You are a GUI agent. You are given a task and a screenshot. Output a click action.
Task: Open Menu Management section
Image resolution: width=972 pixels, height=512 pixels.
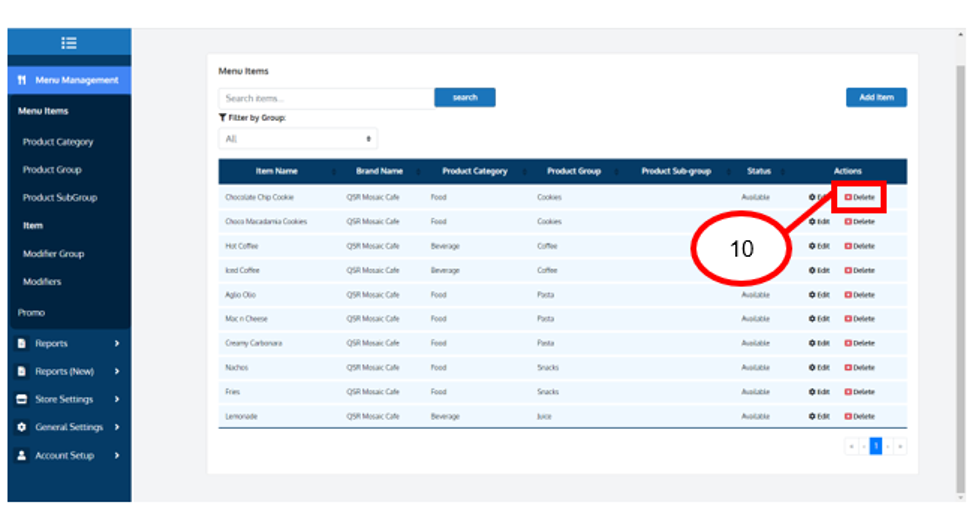point(69,80)
